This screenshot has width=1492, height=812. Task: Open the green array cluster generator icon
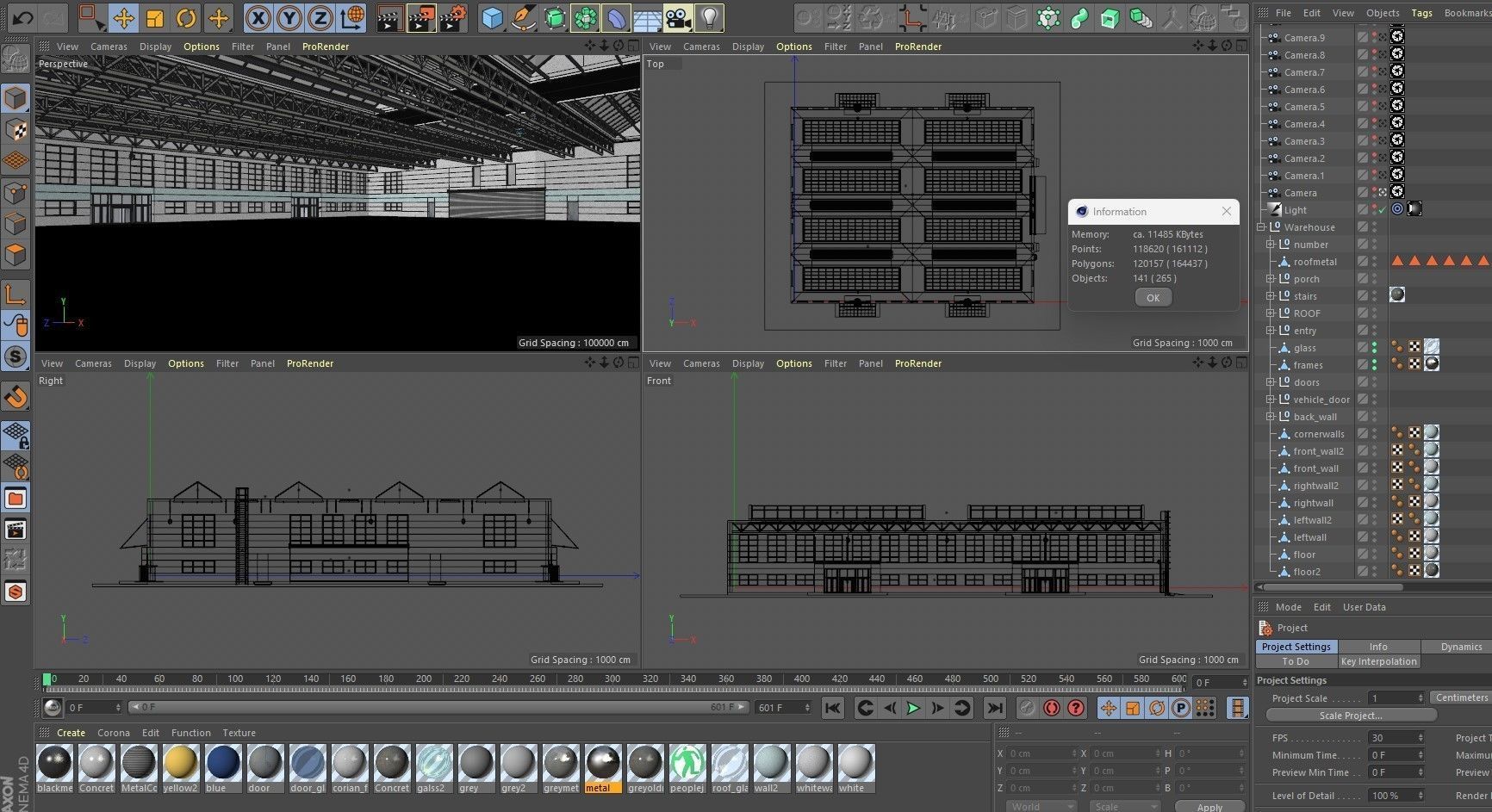586,17
